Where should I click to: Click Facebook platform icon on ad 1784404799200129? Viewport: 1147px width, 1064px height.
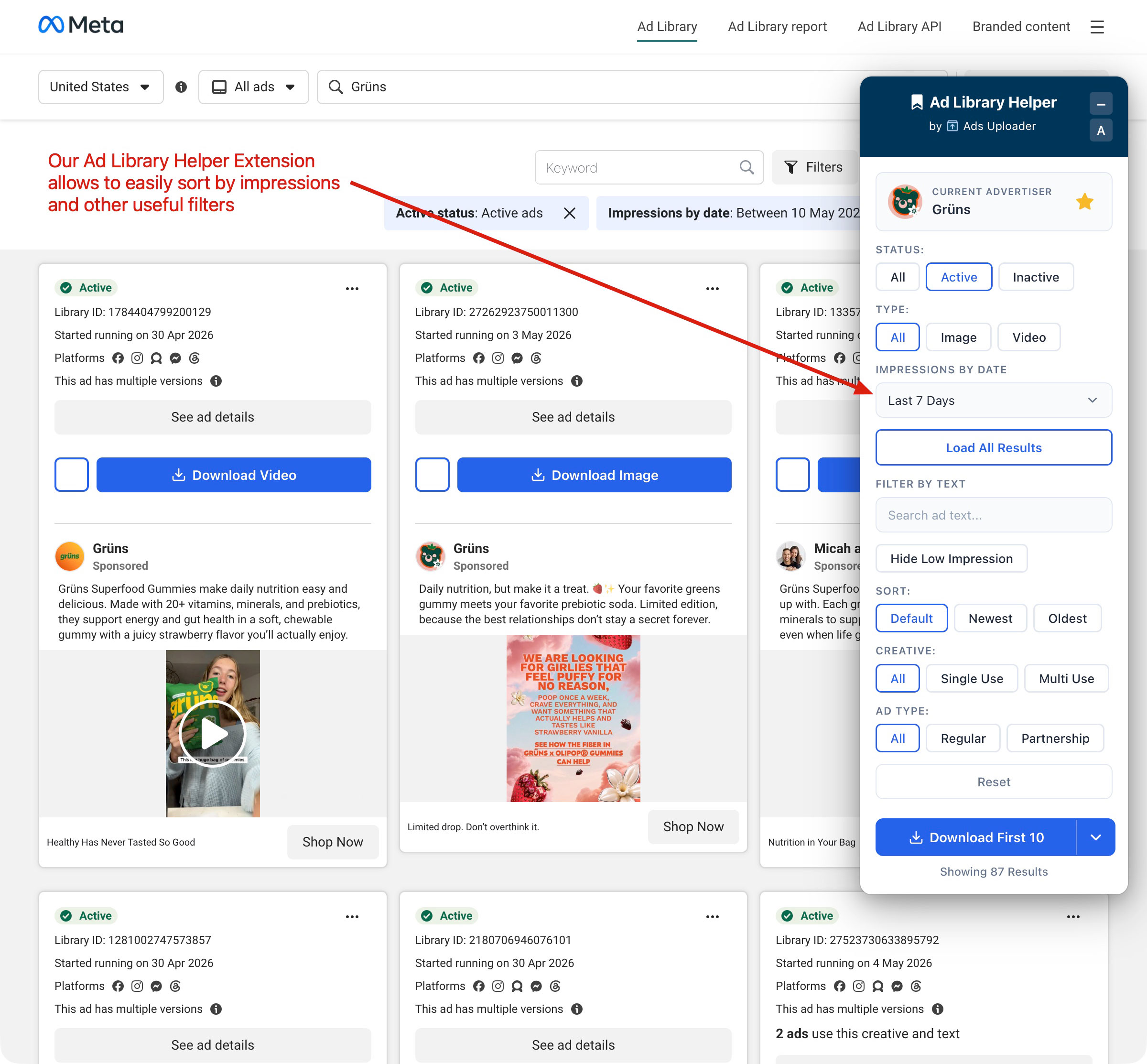tap(118, 358)
